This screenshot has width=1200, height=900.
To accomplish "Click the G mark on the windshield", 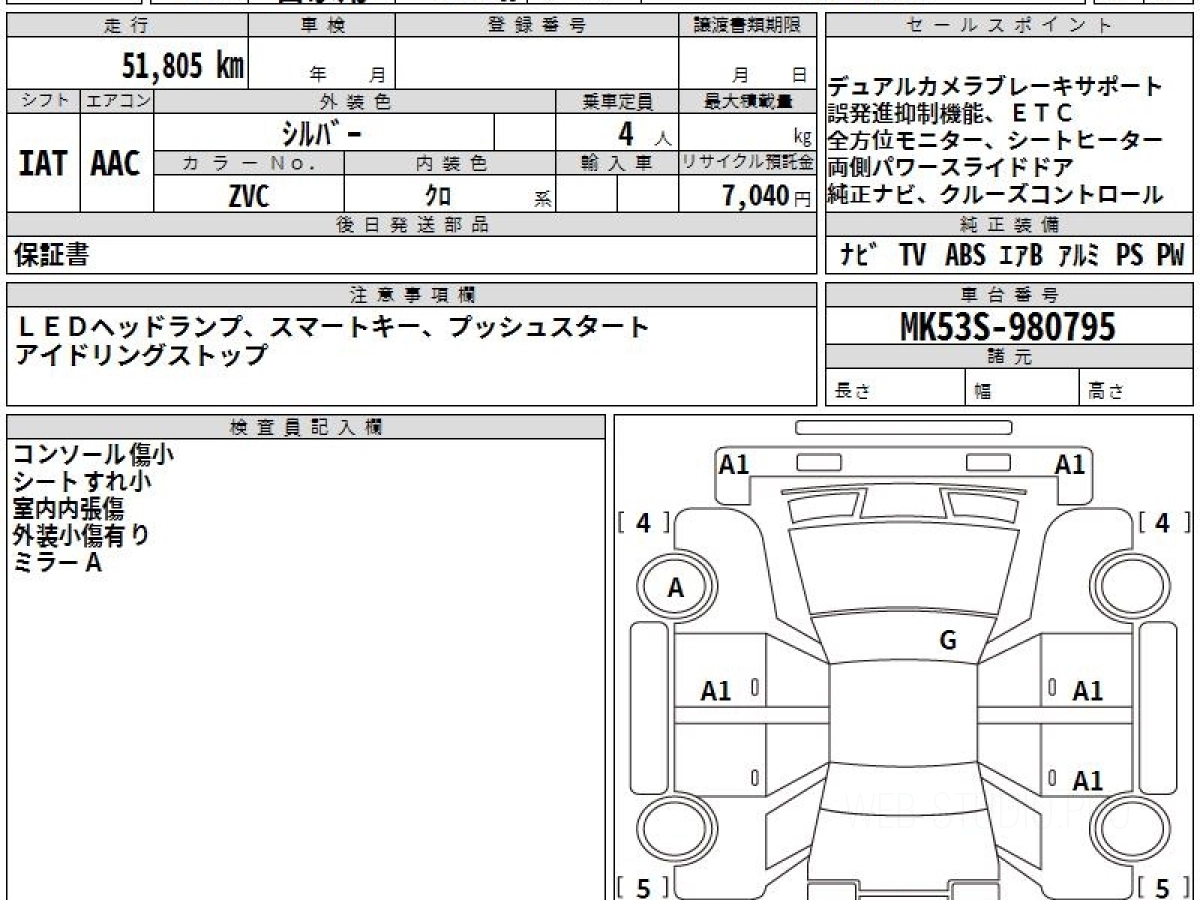I will 948,641.
